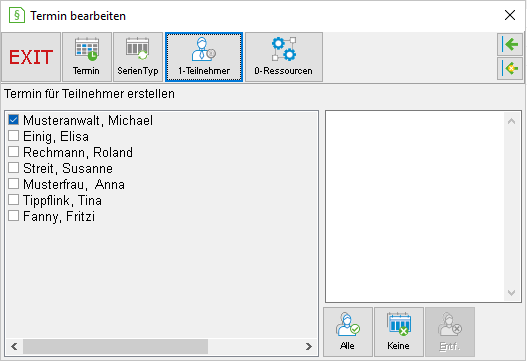This screenshot has height=362, width=527.
Task: Click the lower yellow-green arrow icon
Action: (510, 68)
